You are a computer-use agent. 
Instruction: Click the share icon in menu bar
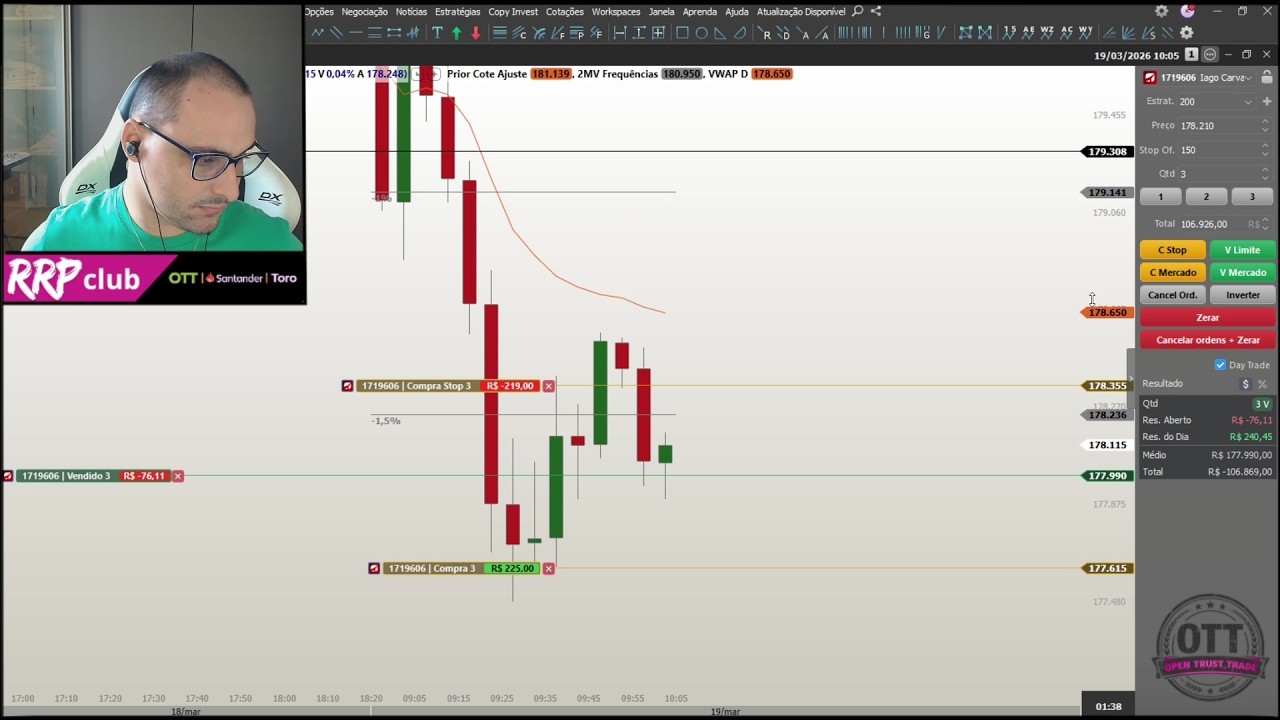pos(876,11)
